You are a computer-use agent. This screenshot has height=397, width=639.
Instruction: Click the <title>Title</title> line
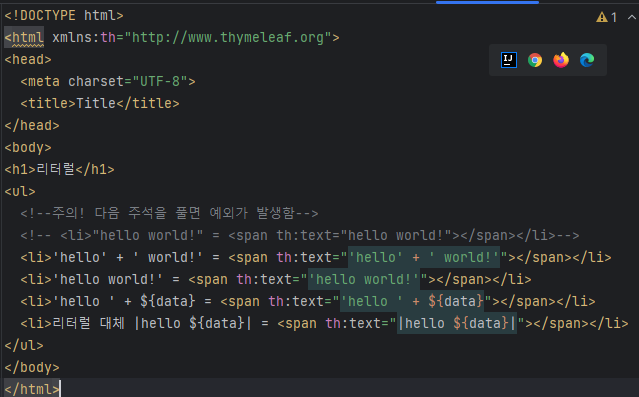(100, 104)
